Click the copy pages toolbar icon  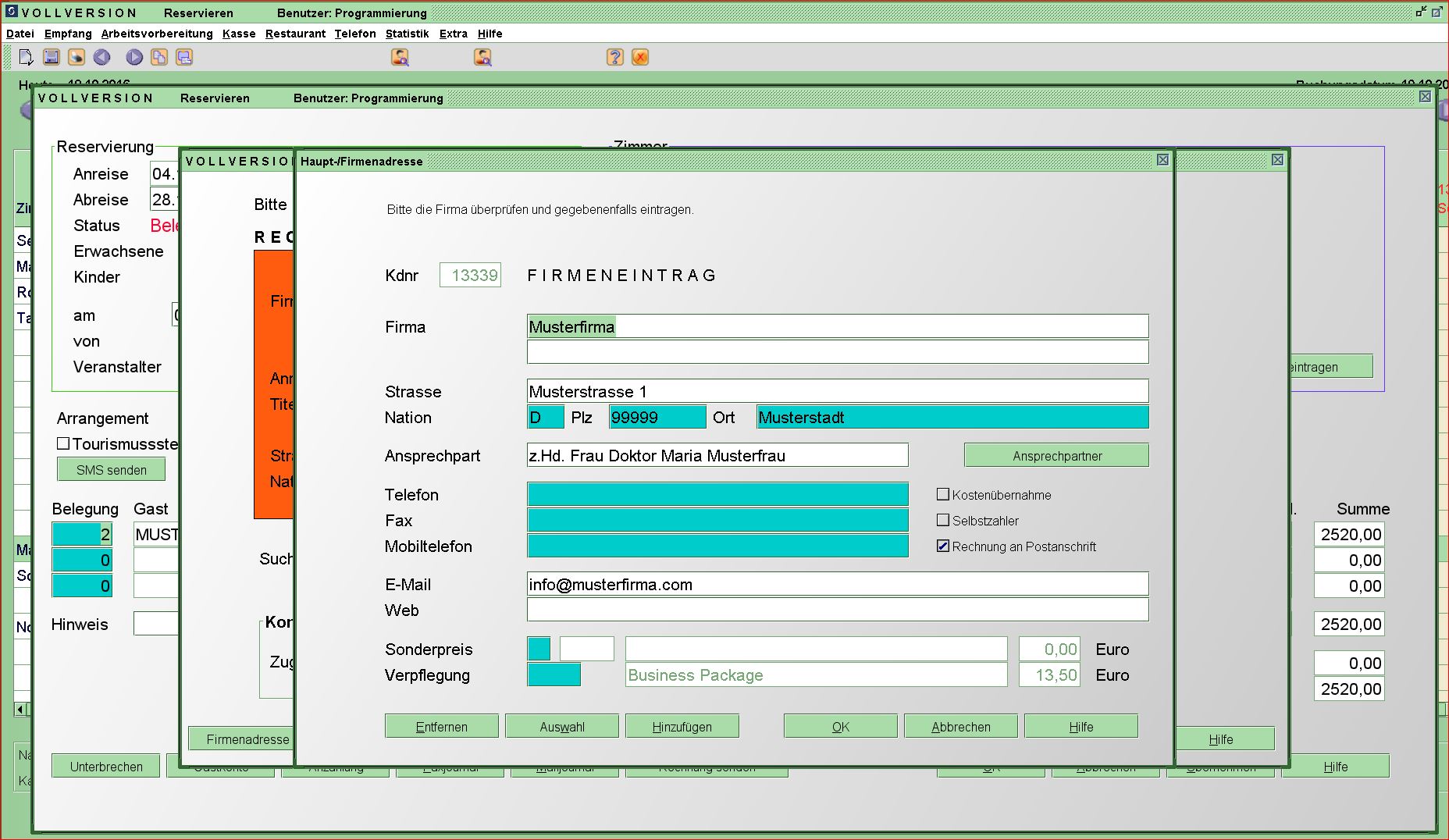pyautogui.click(x=159, y=57)
